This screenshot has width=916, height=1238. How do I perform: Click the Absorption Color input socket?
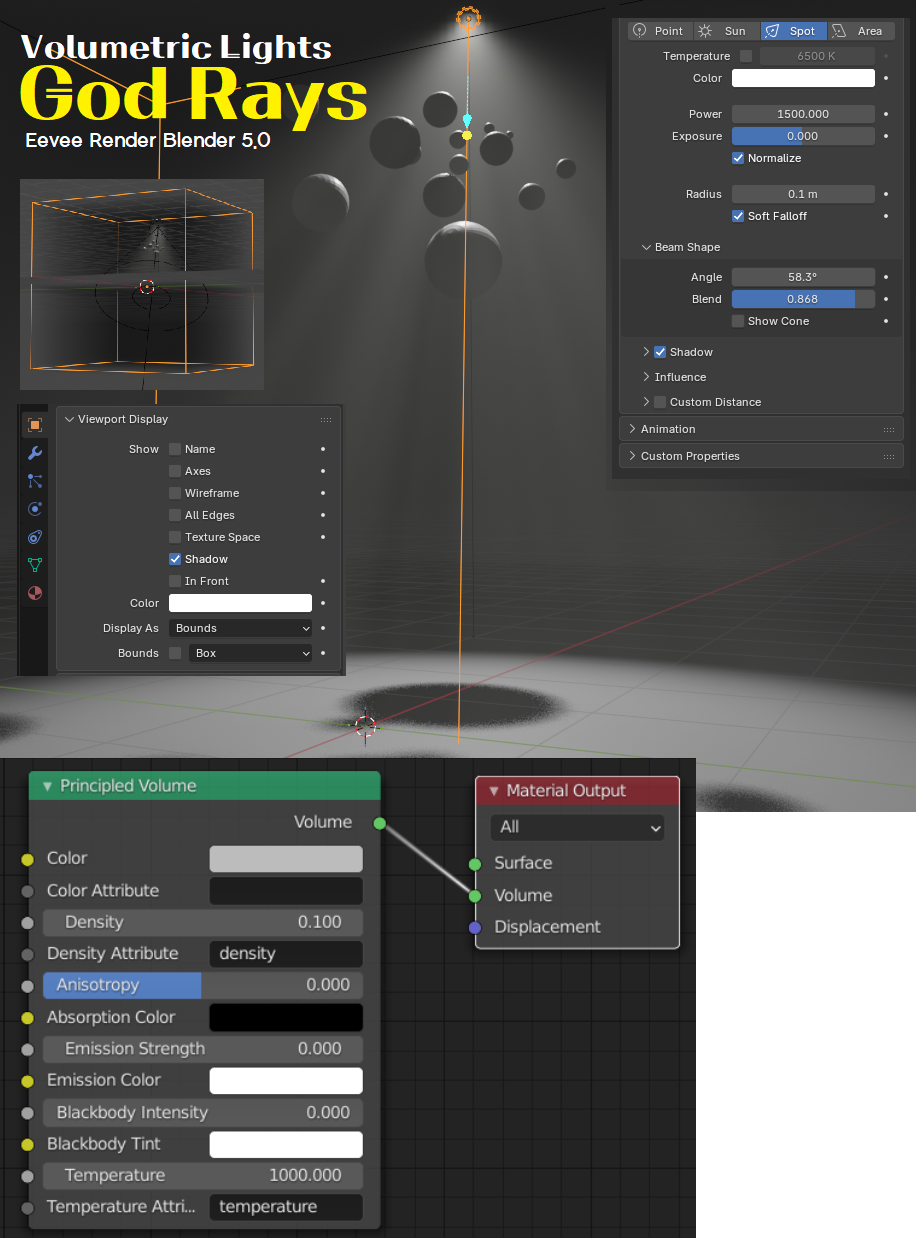(x=27, y=1018)
